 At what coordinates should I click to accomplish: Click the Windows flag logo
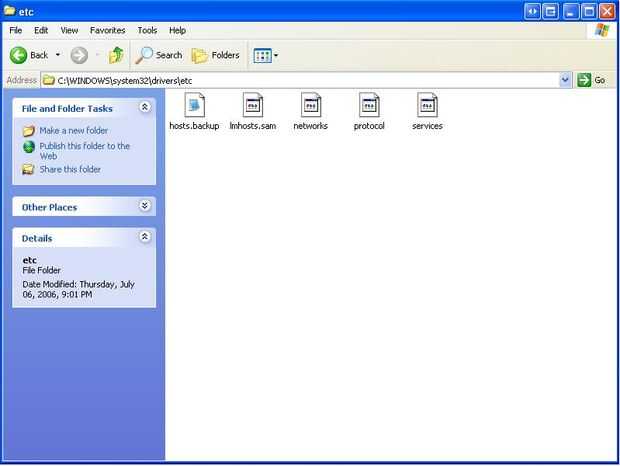(x=602, y=30)
